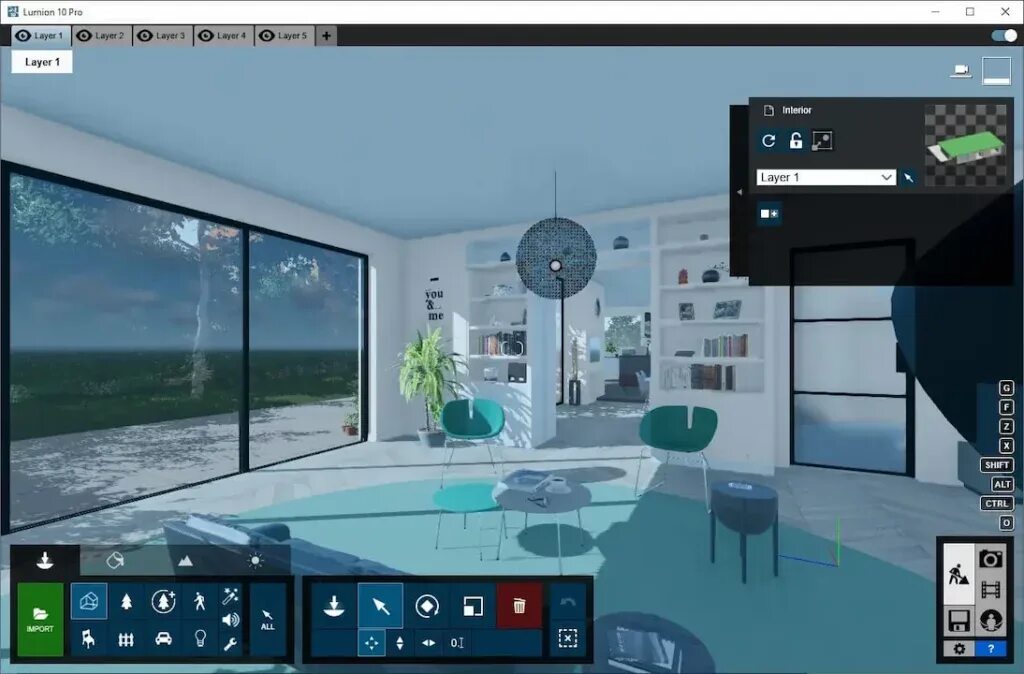Click the green Import button

coord(40,620)
